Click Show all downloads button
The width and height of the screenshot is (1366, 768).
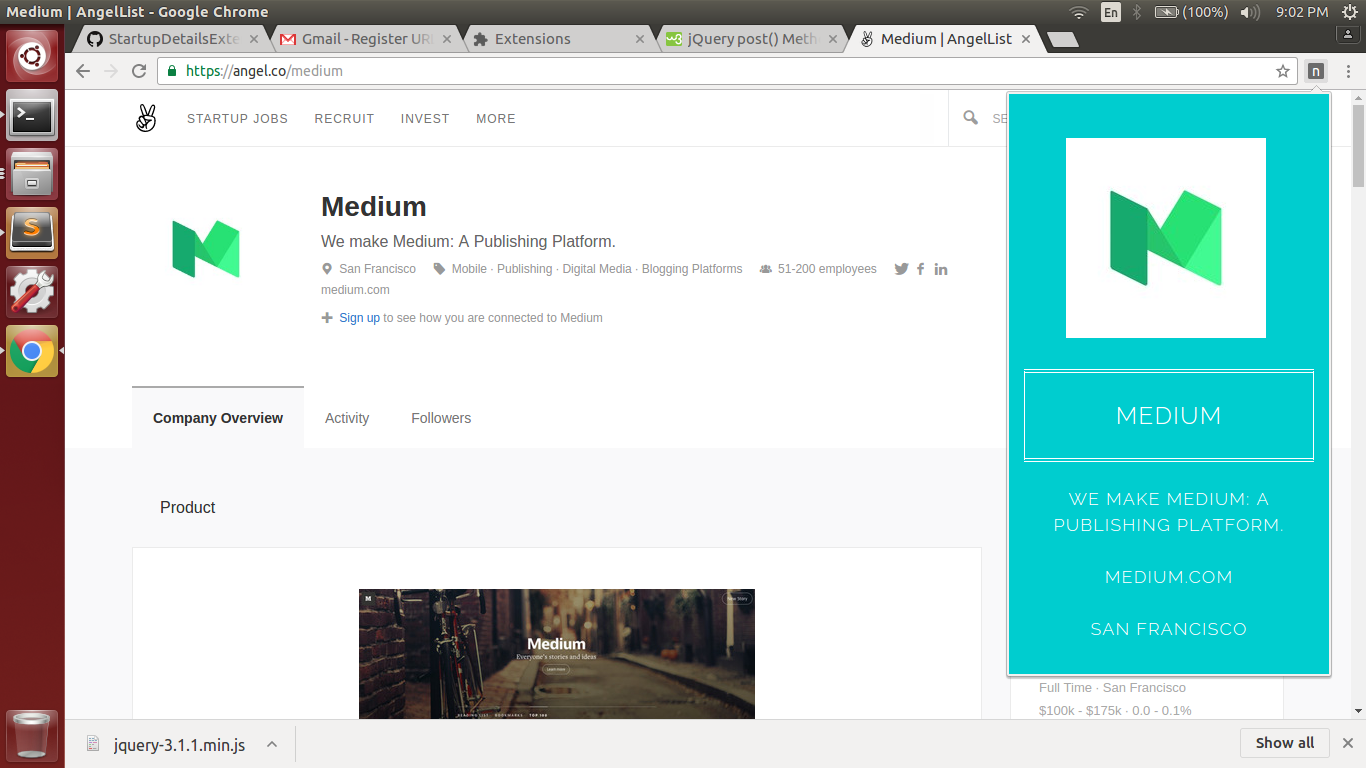coord(1285,743)
